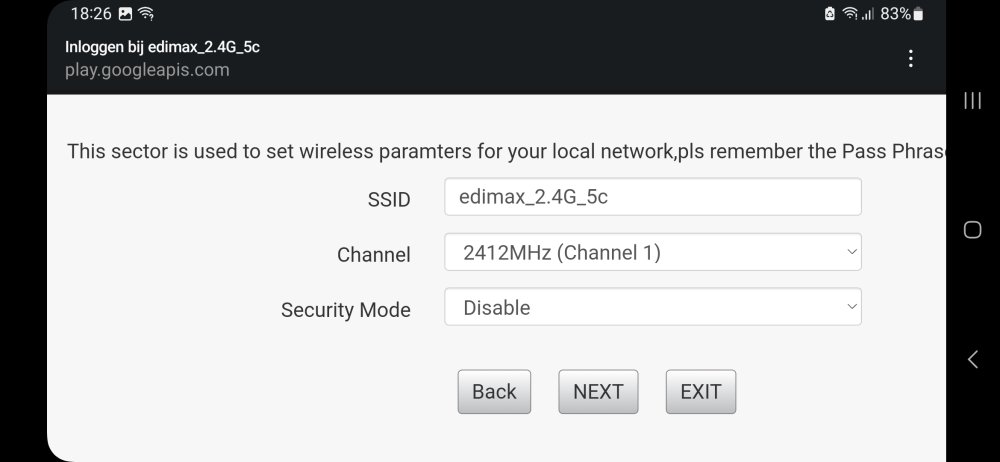Click the NEXT button
This screenshot has width=1000, height=462.
pos(598,392)
